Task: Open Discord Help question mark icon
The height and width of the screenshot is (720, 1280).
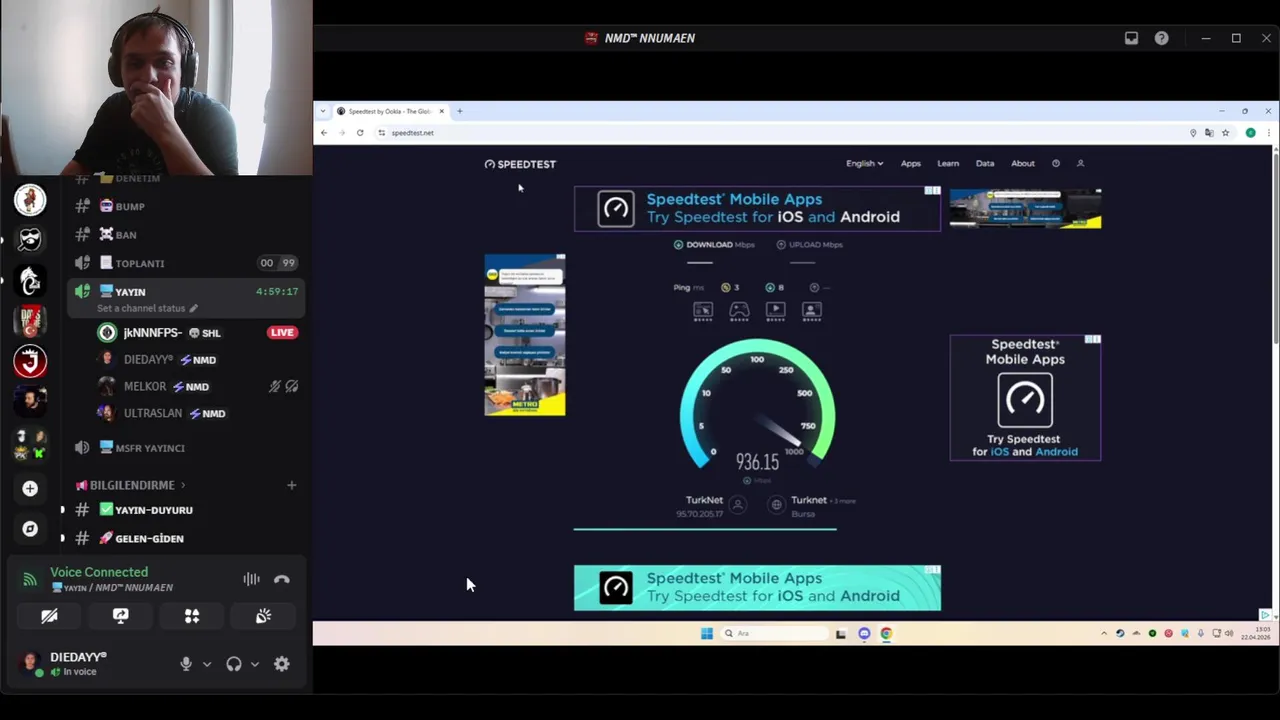Action: (1161, 38)
